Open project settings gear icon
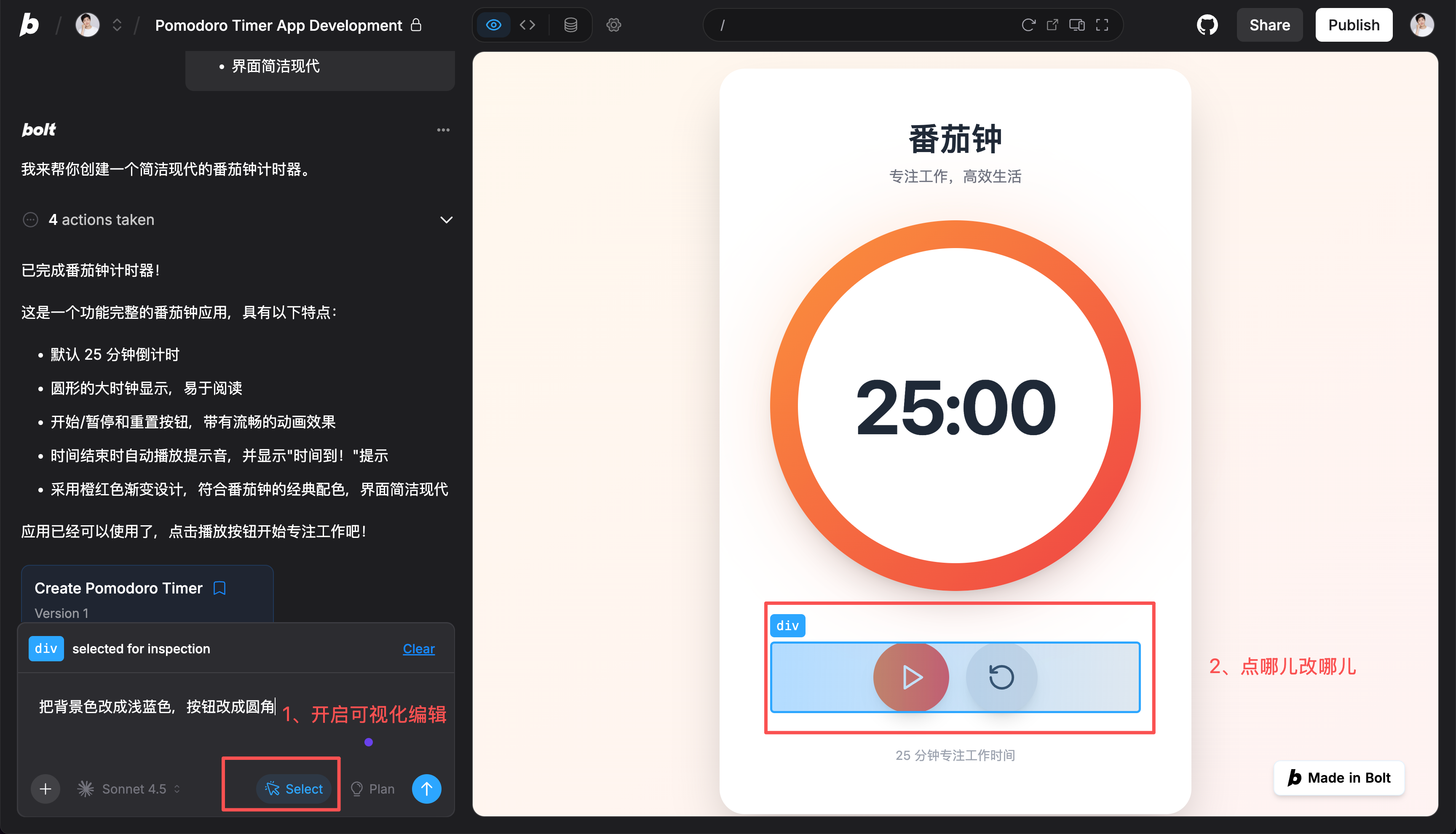 pyautogui.click(x=613, y=25)
